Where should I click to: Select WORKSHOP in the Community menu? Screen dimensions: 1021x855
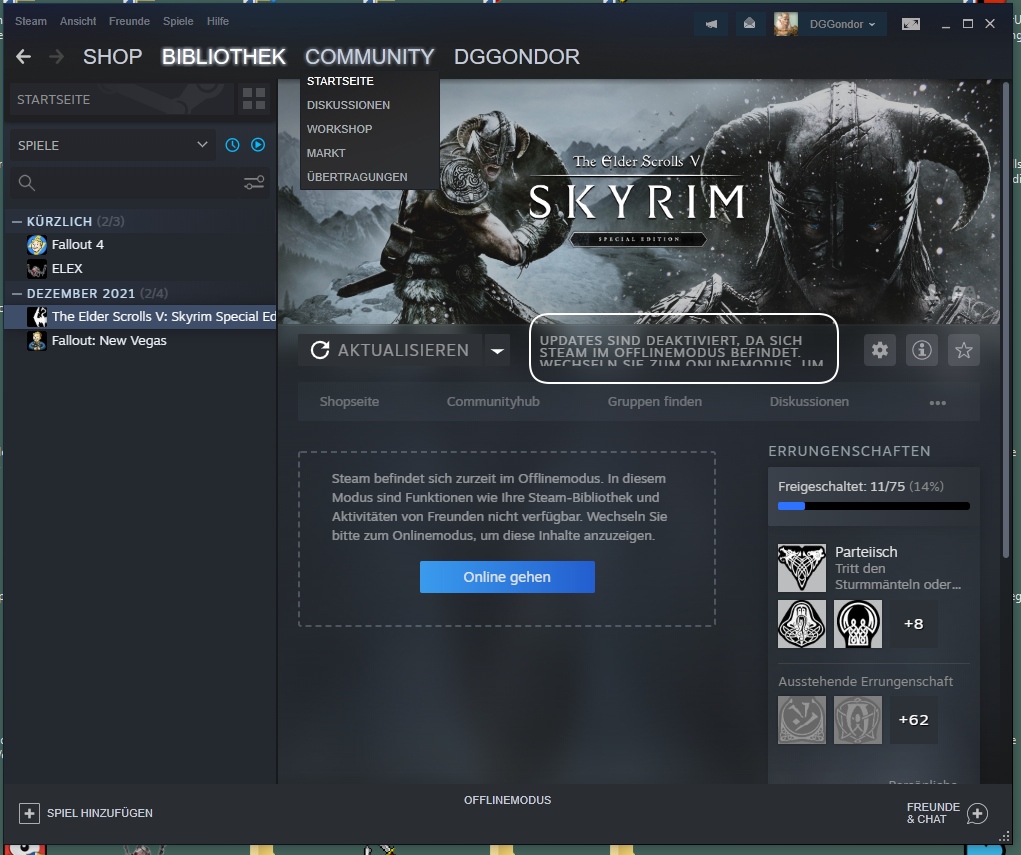[340, 129]
